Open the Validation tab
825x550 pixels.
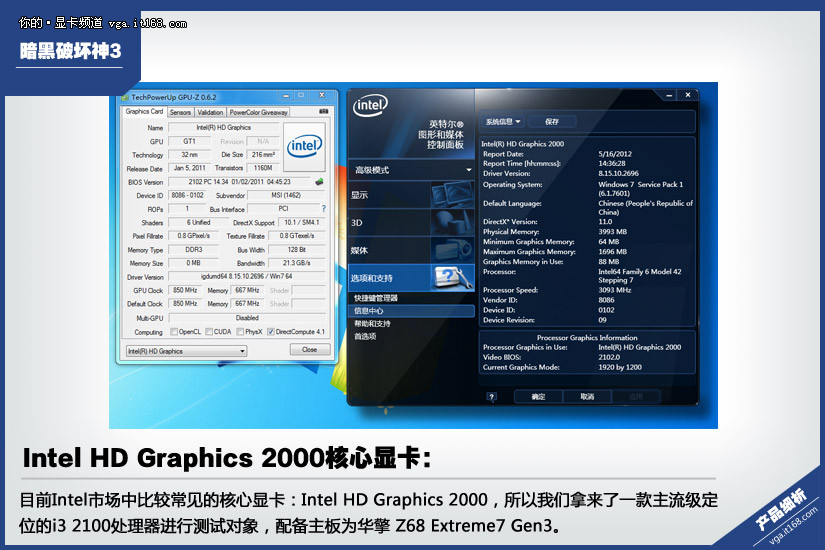pos(210,113)
